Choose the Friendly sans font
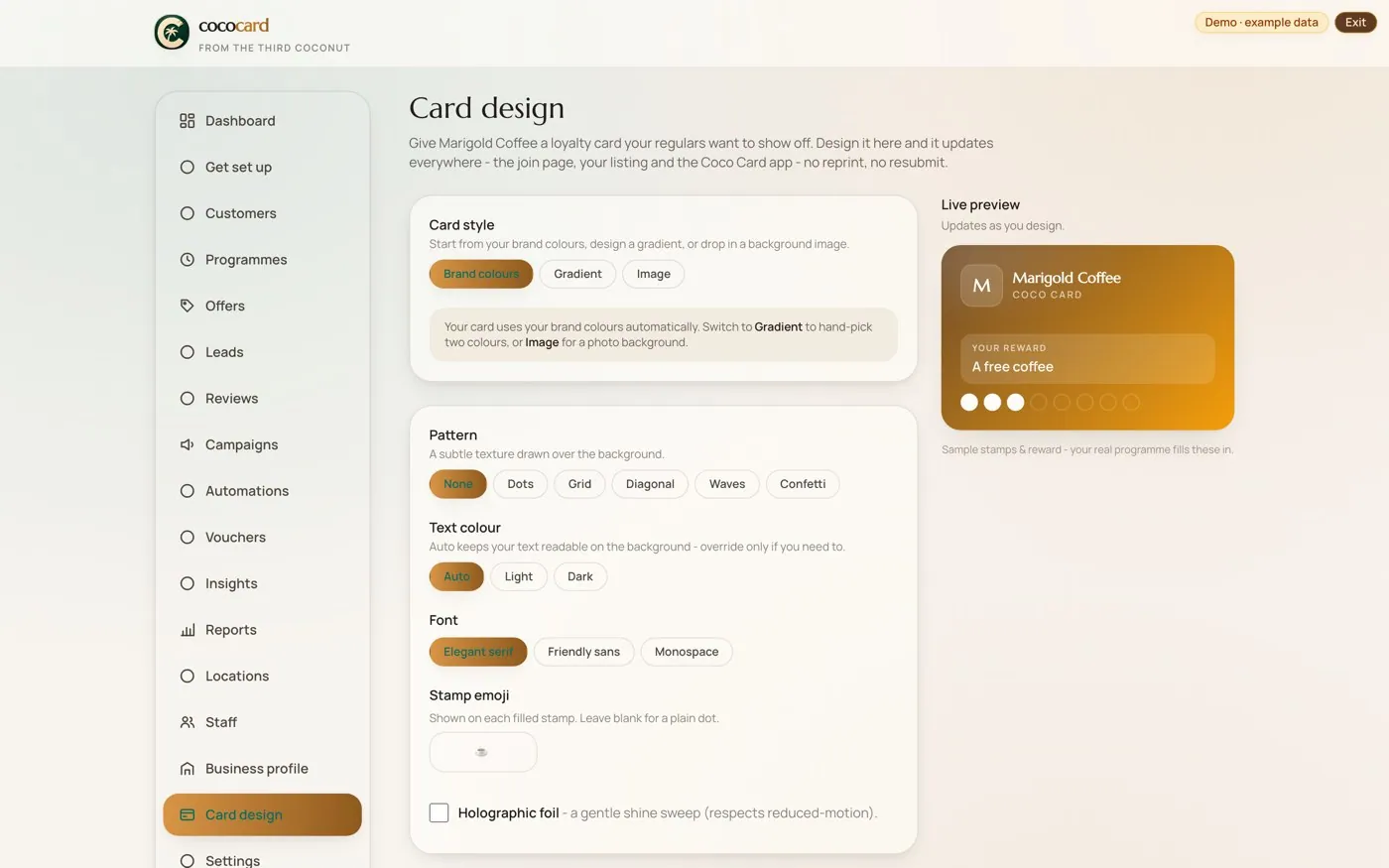The image size is (1389, 868). [583, 652]
